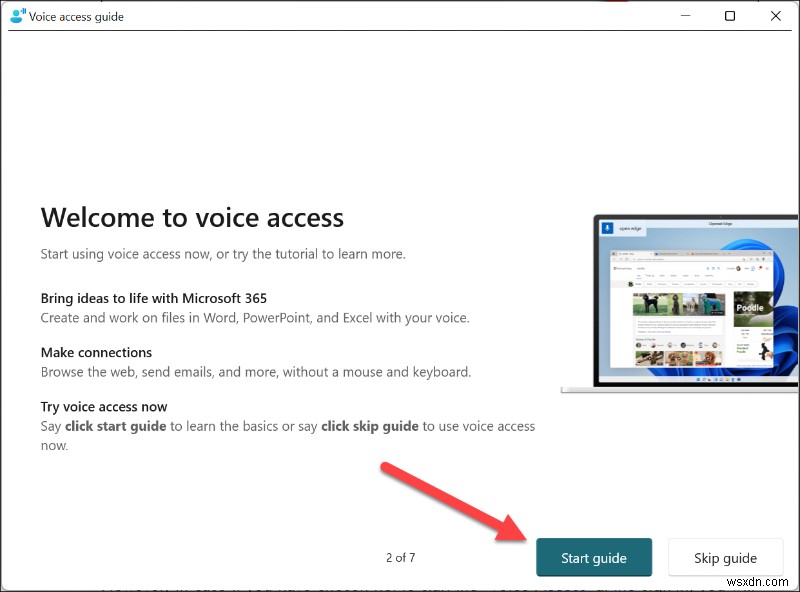800x592 pixels.
Task: Click the 'Welcome to voice access' heading
Action: (x=191, y=217)
